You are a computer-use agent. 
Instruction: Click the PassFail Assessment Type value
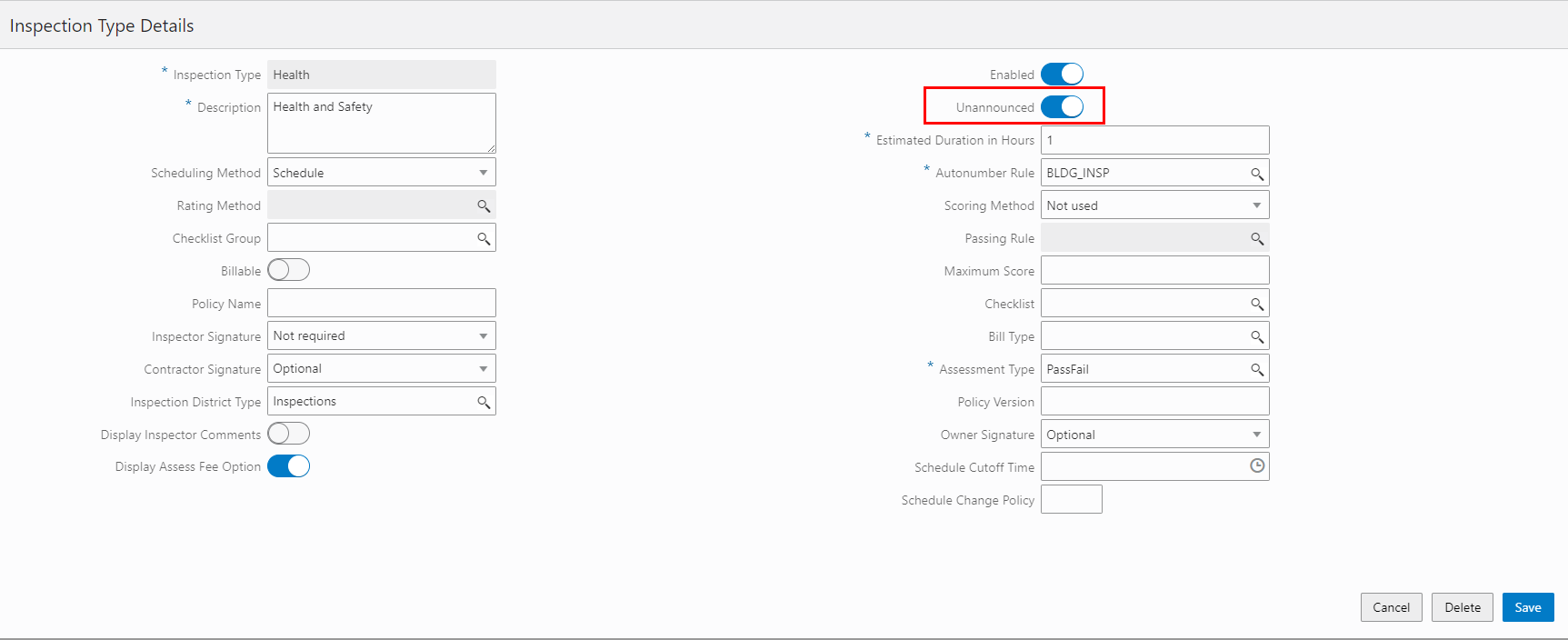(x=1068, y=370)
